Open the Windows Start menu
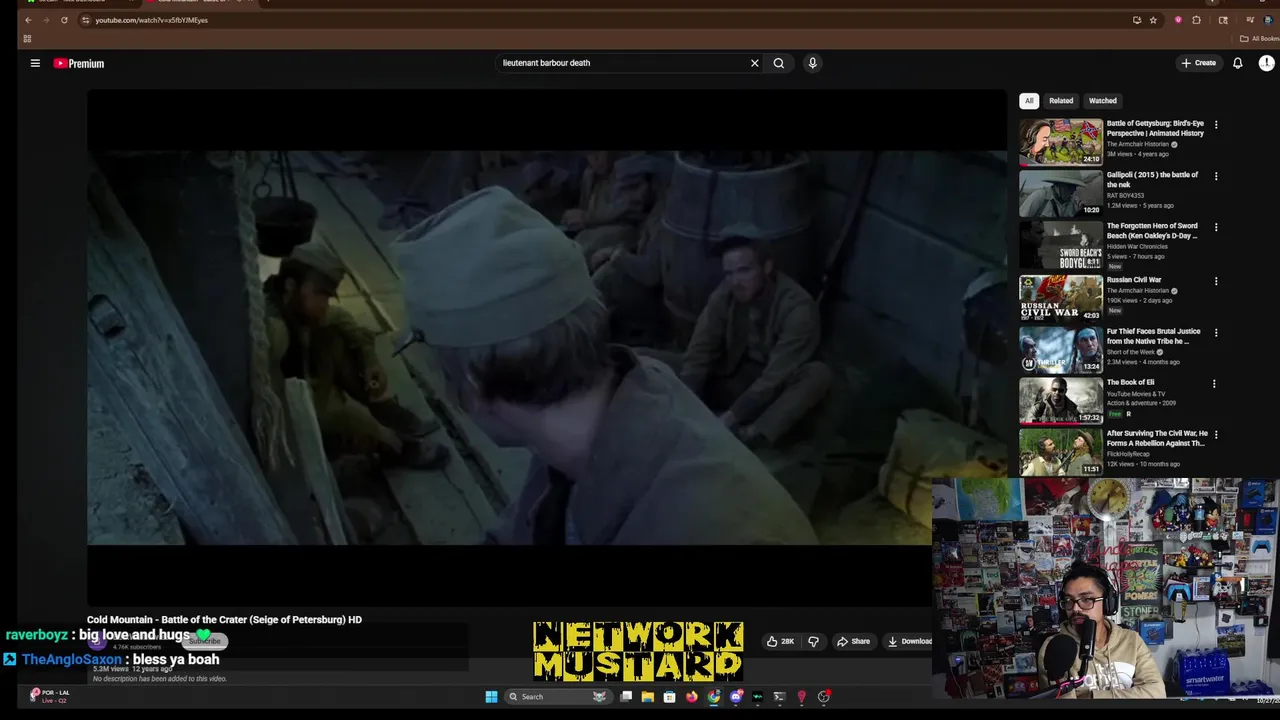The height and width of the screenshot is (720, 1280). tap(491, 697)
